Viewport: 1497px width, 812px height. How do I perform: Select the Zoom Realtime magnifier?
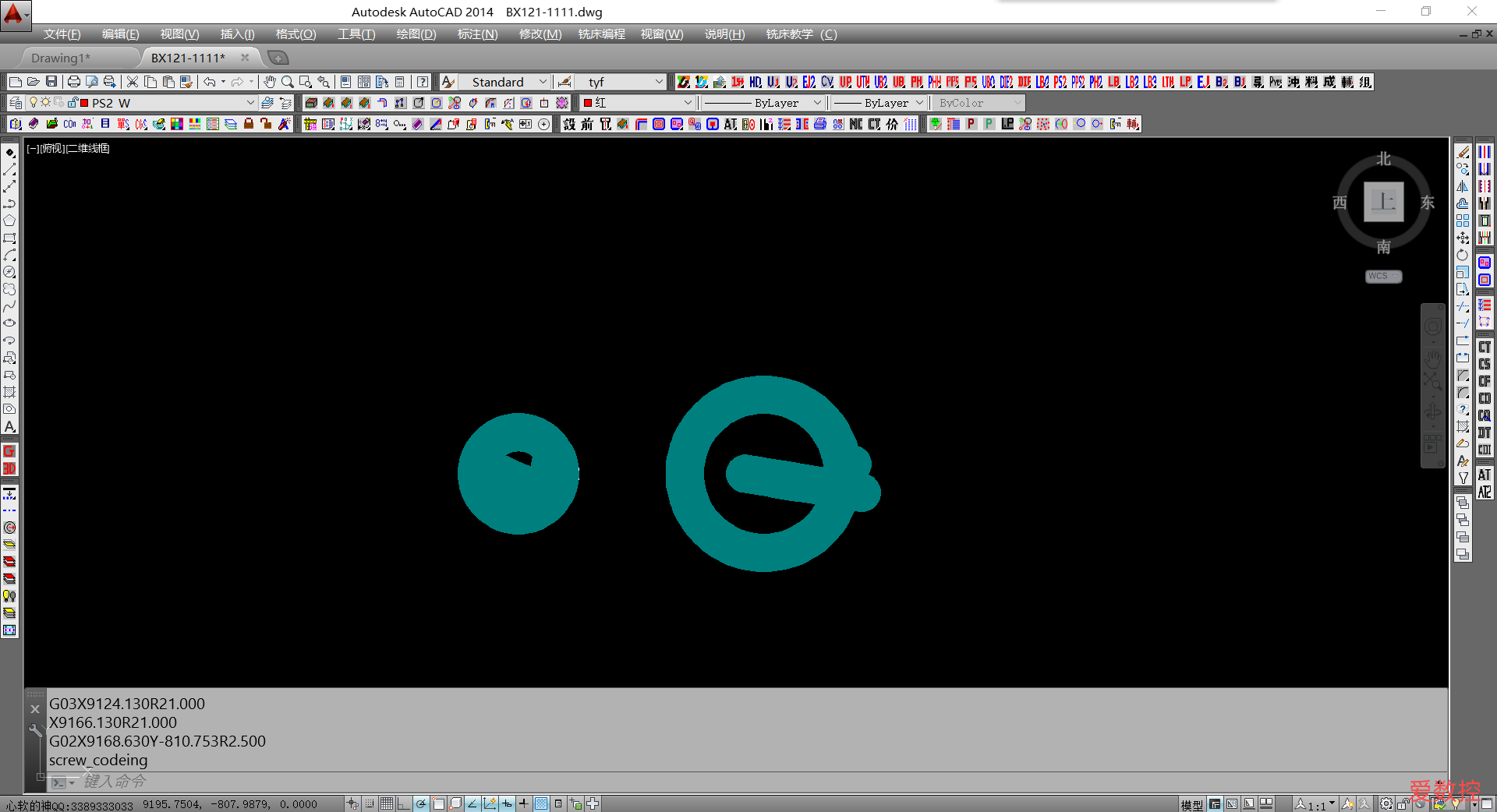click(x=288, y=82)
